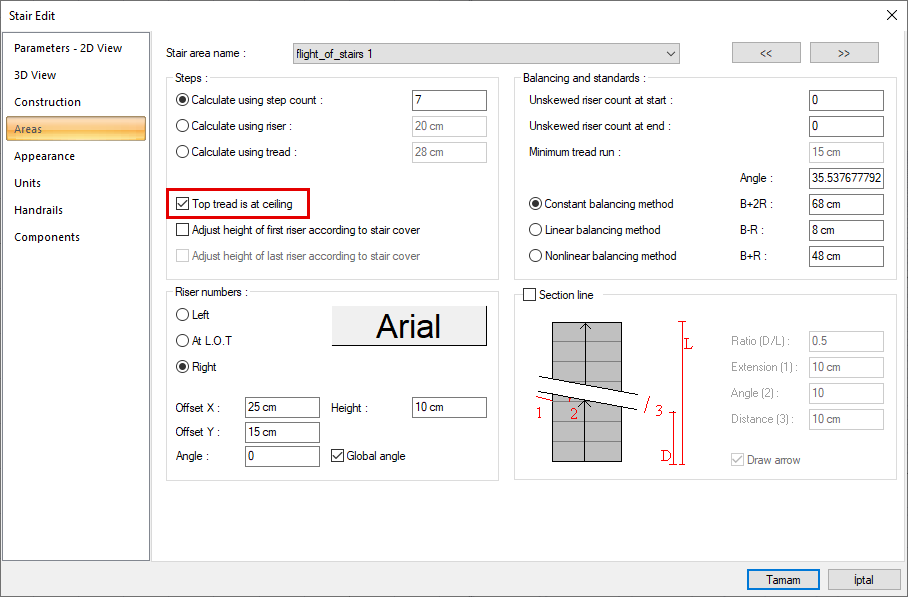Click the Offset X field
The image size is (908, 597).
[282, 407]
